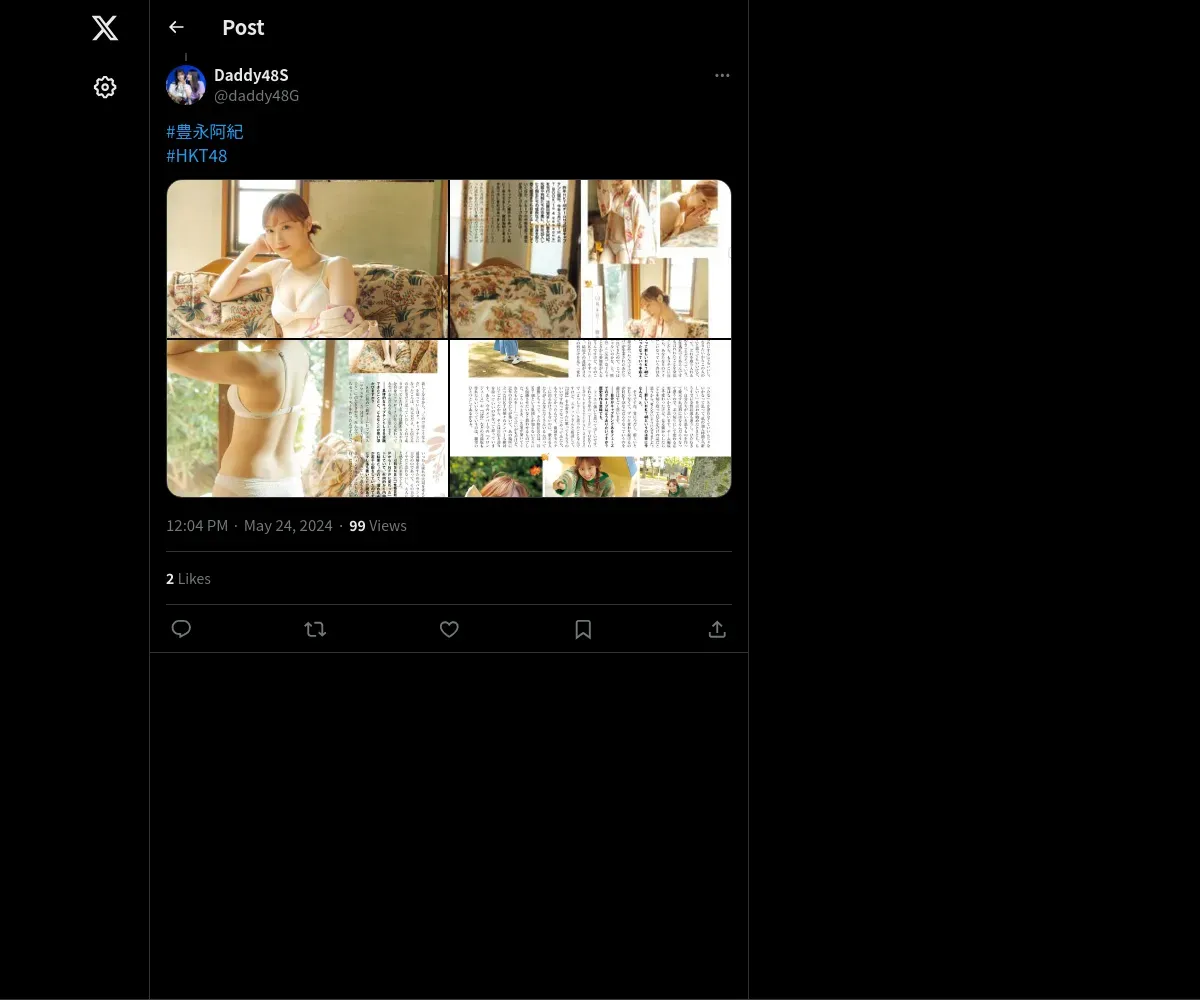Open the #豊永阿紀 hashtag
The image size is (1200, 1000).
tap(205, 131)
